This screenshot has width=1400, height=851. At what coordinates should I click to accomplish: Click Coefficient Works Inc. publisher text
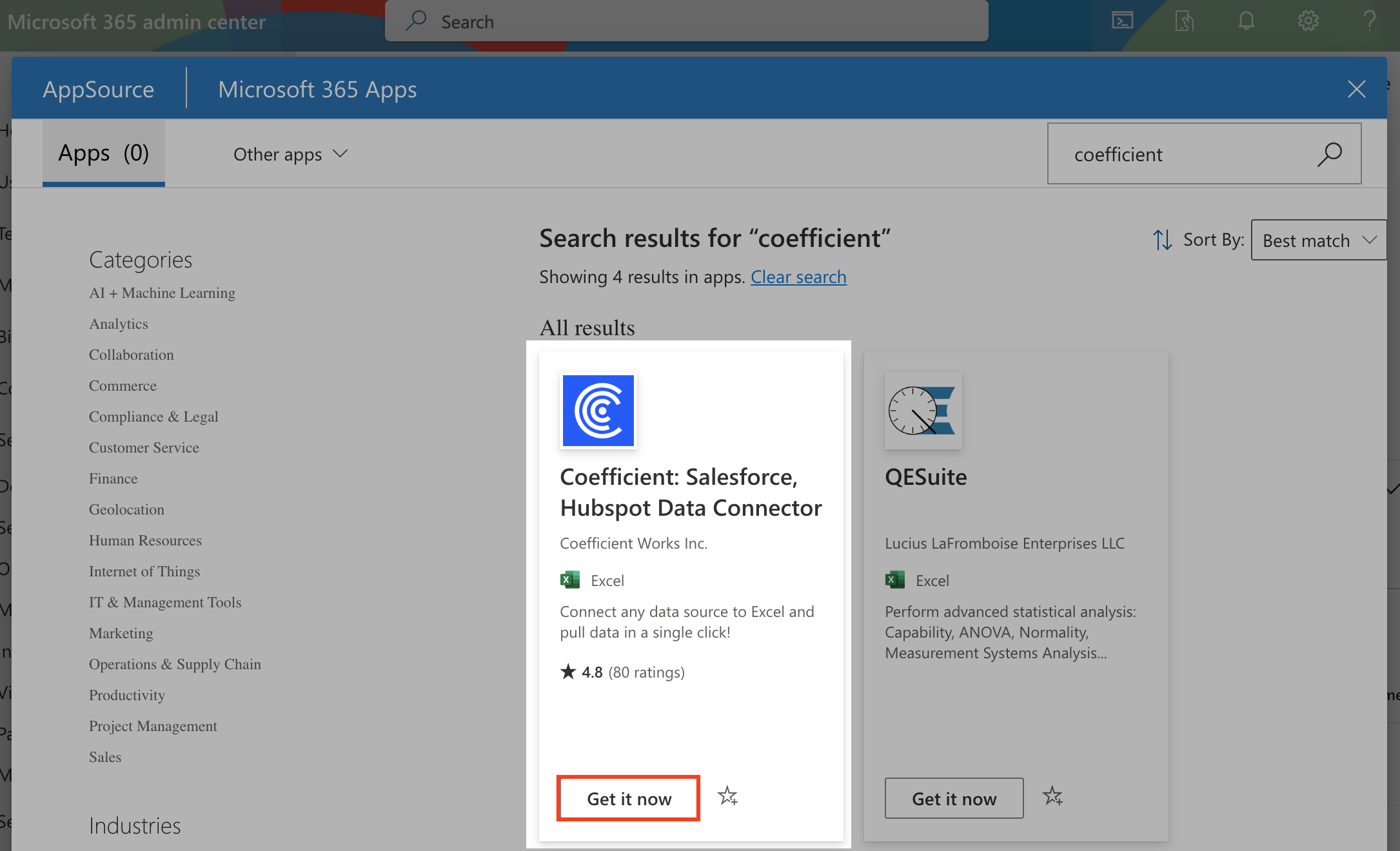(x=633, y=543)
